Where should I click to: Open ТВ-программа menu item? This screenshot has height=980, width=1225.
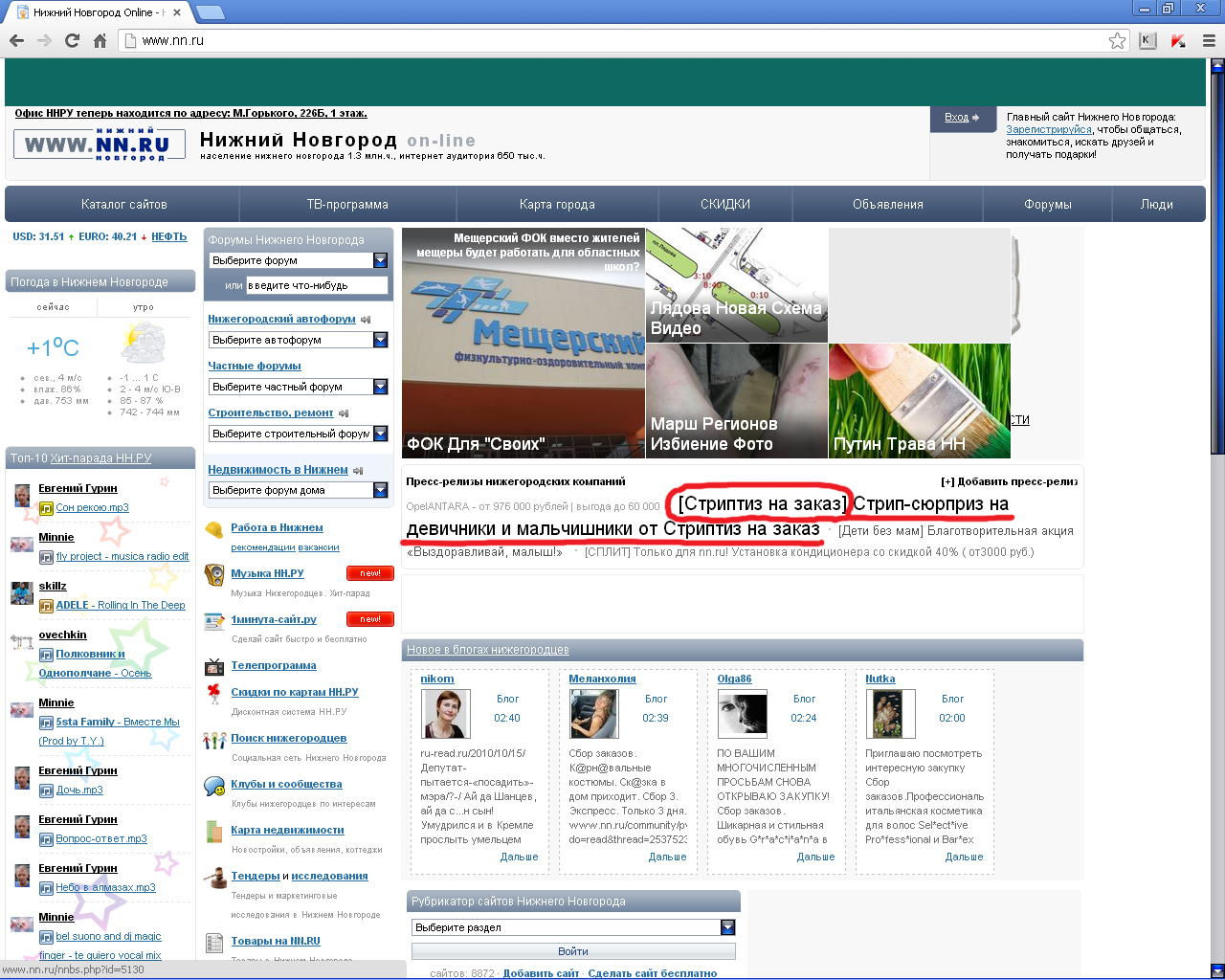pyautogui.click(x=347, y=205)
